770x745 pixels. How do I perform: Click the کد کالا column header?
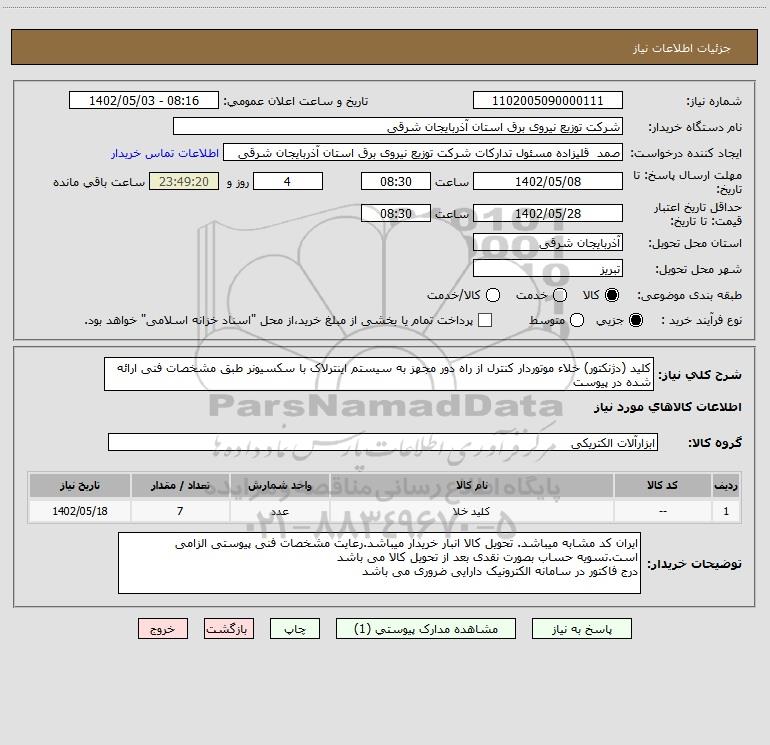[662, 485]
